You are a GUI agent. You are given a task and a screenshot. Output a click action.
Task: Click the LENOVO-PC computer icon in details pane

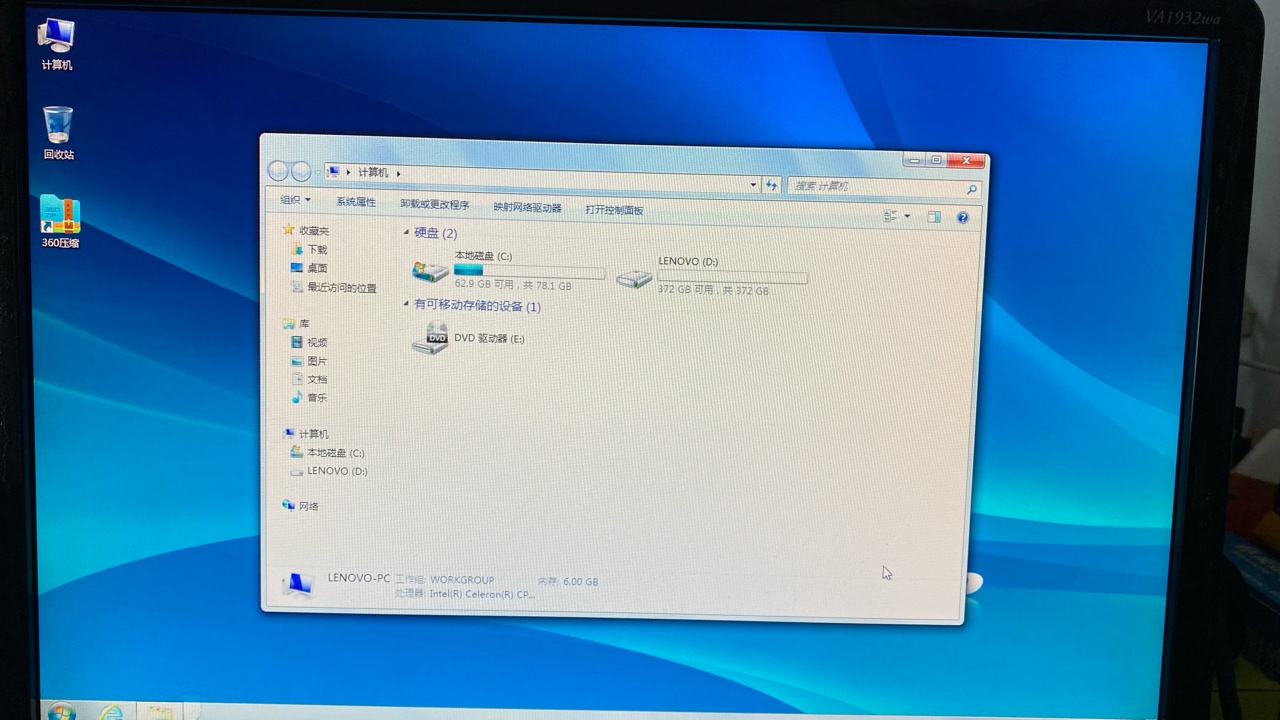(297, 585)
